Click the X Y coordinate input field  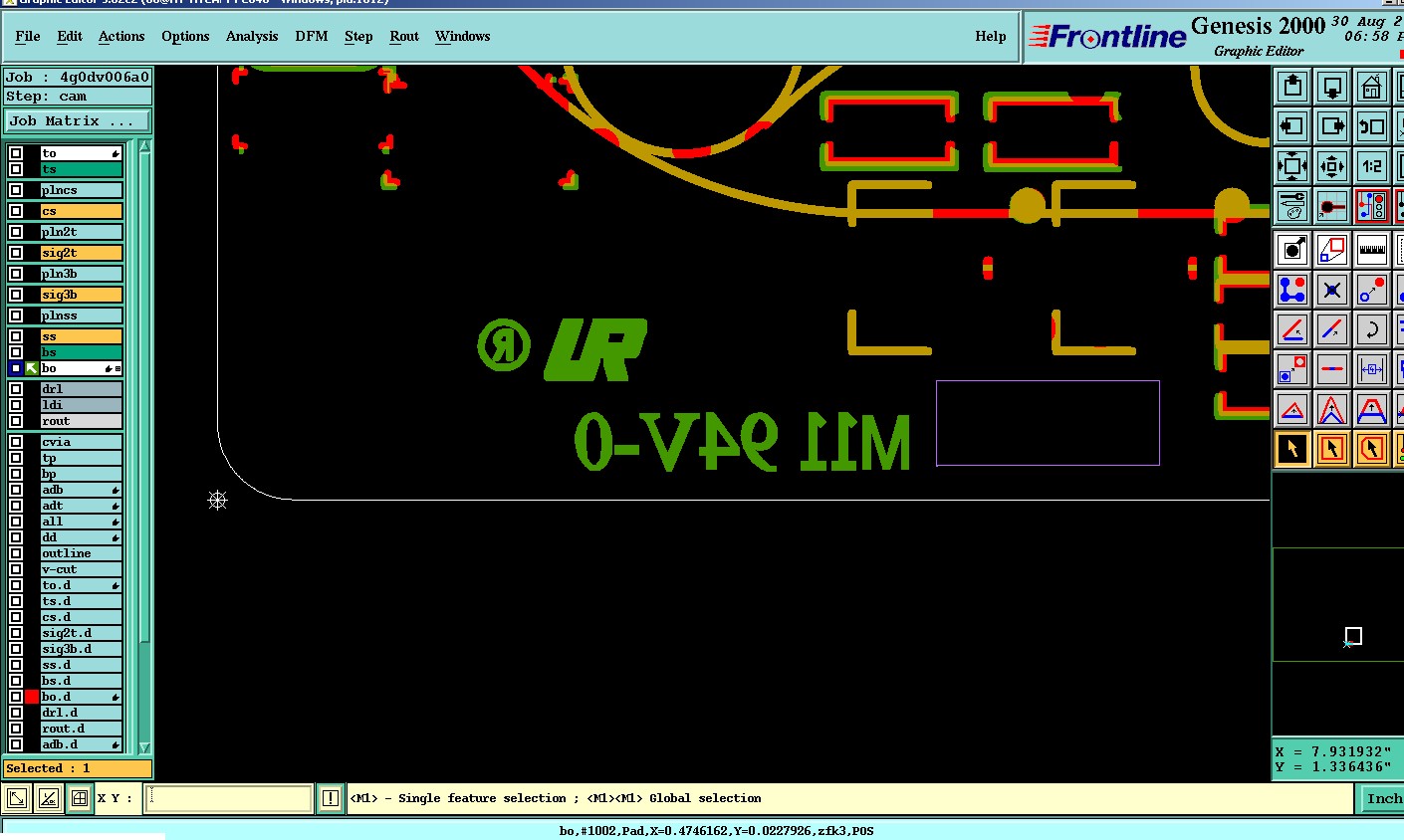[229, 798]
